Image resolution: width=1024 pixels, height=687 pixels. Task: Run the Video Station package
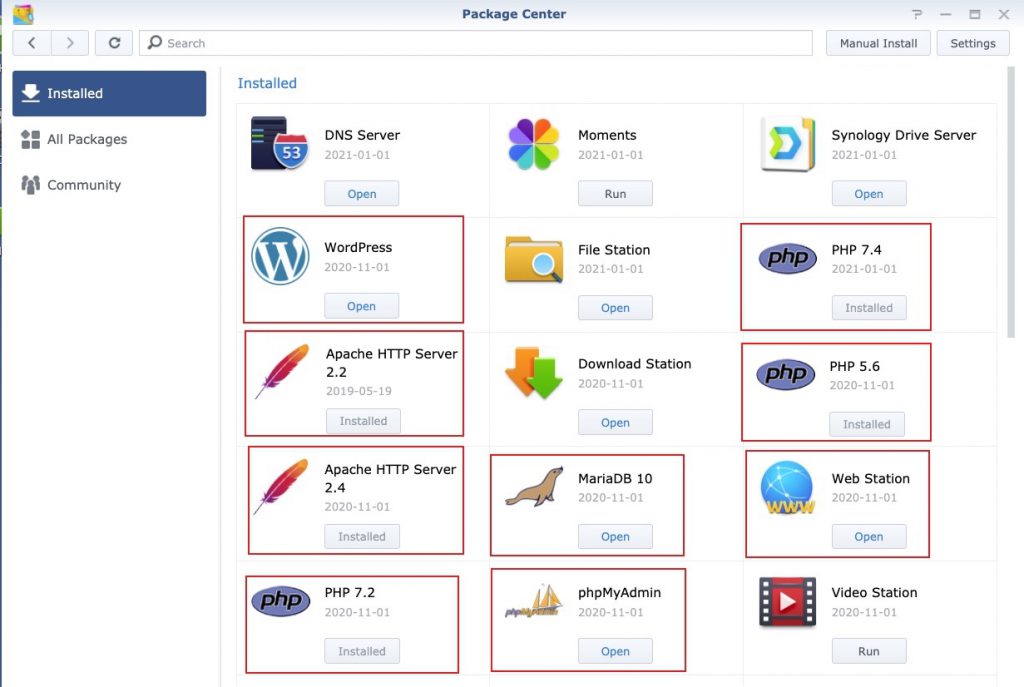[869, 651]
